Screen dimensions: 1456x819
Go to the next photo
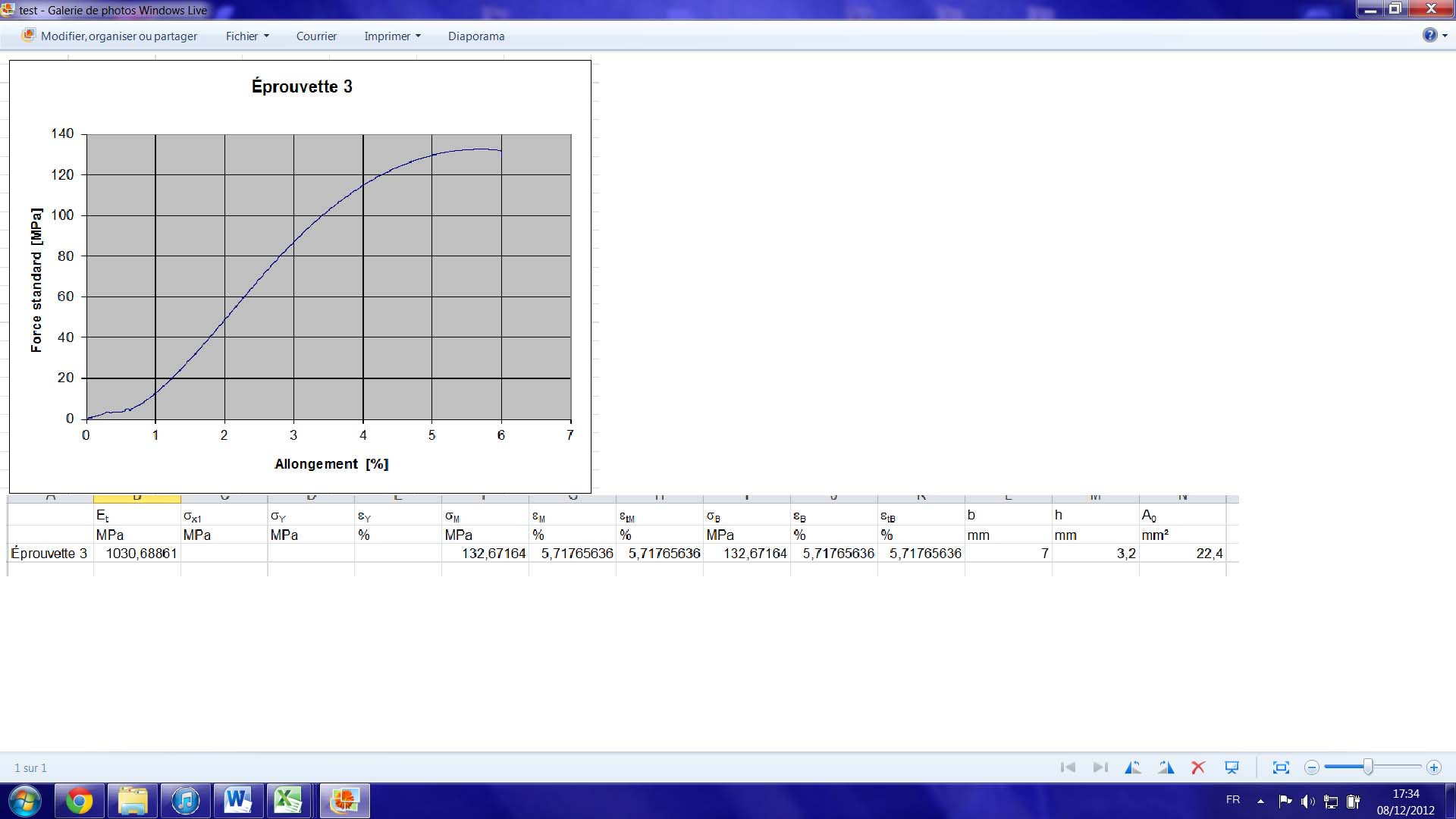[x=1100, y=767]
